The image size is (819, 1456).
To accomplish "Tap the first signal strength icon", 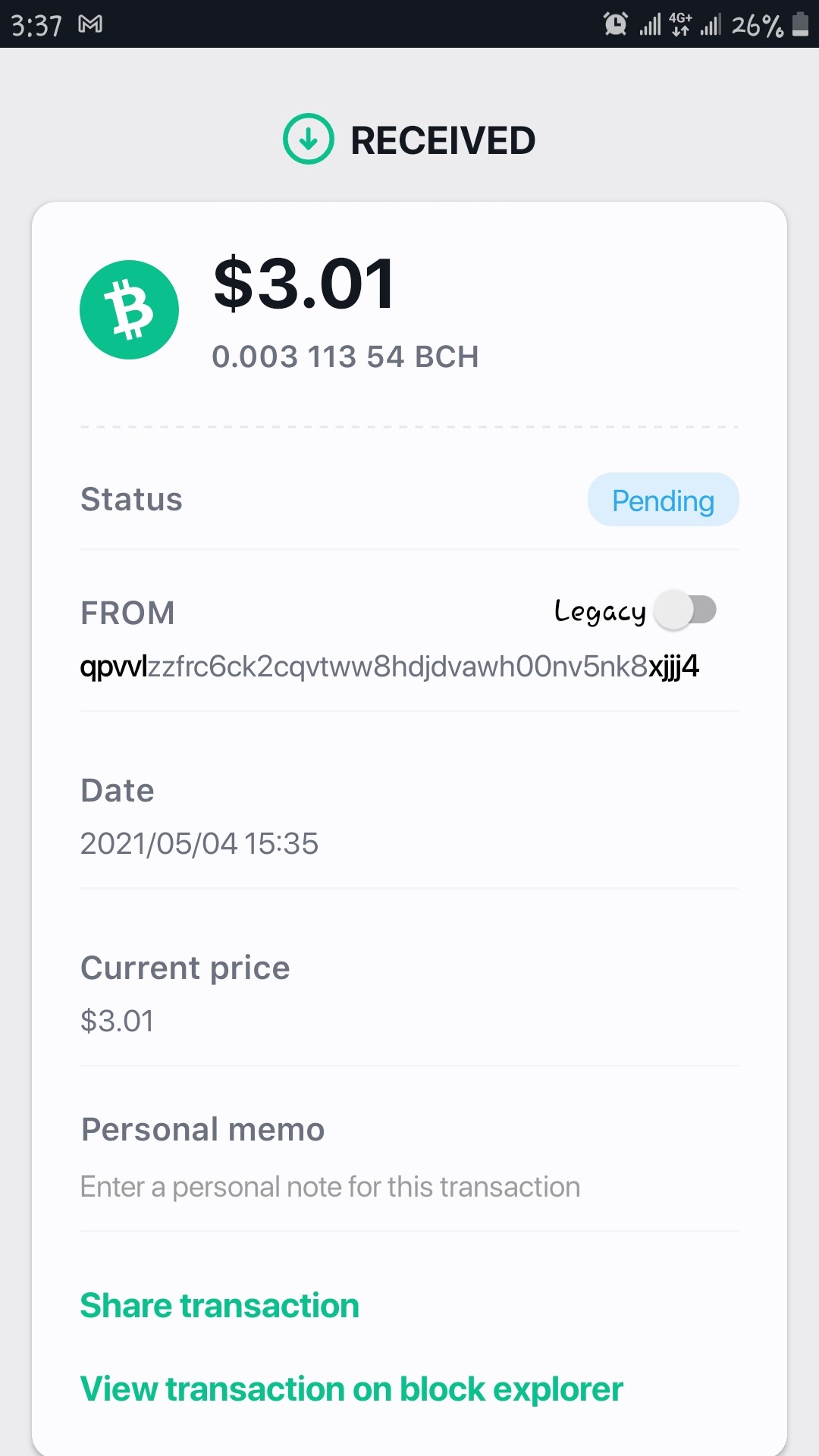I will 650,25.
